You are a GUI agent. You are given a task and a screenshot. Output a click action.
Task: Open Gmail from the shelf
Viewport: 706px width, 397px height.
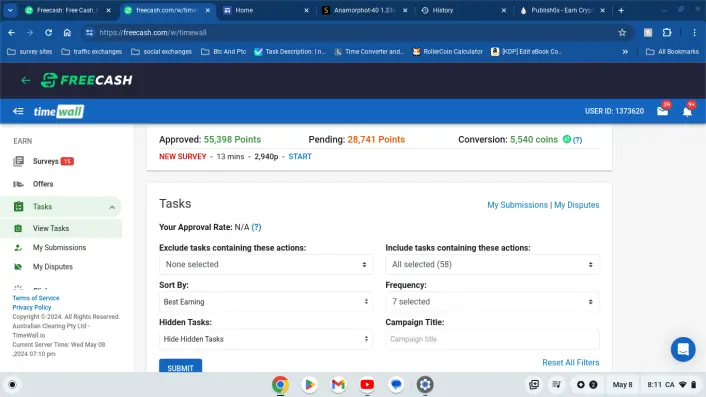[x=338, y=384]
